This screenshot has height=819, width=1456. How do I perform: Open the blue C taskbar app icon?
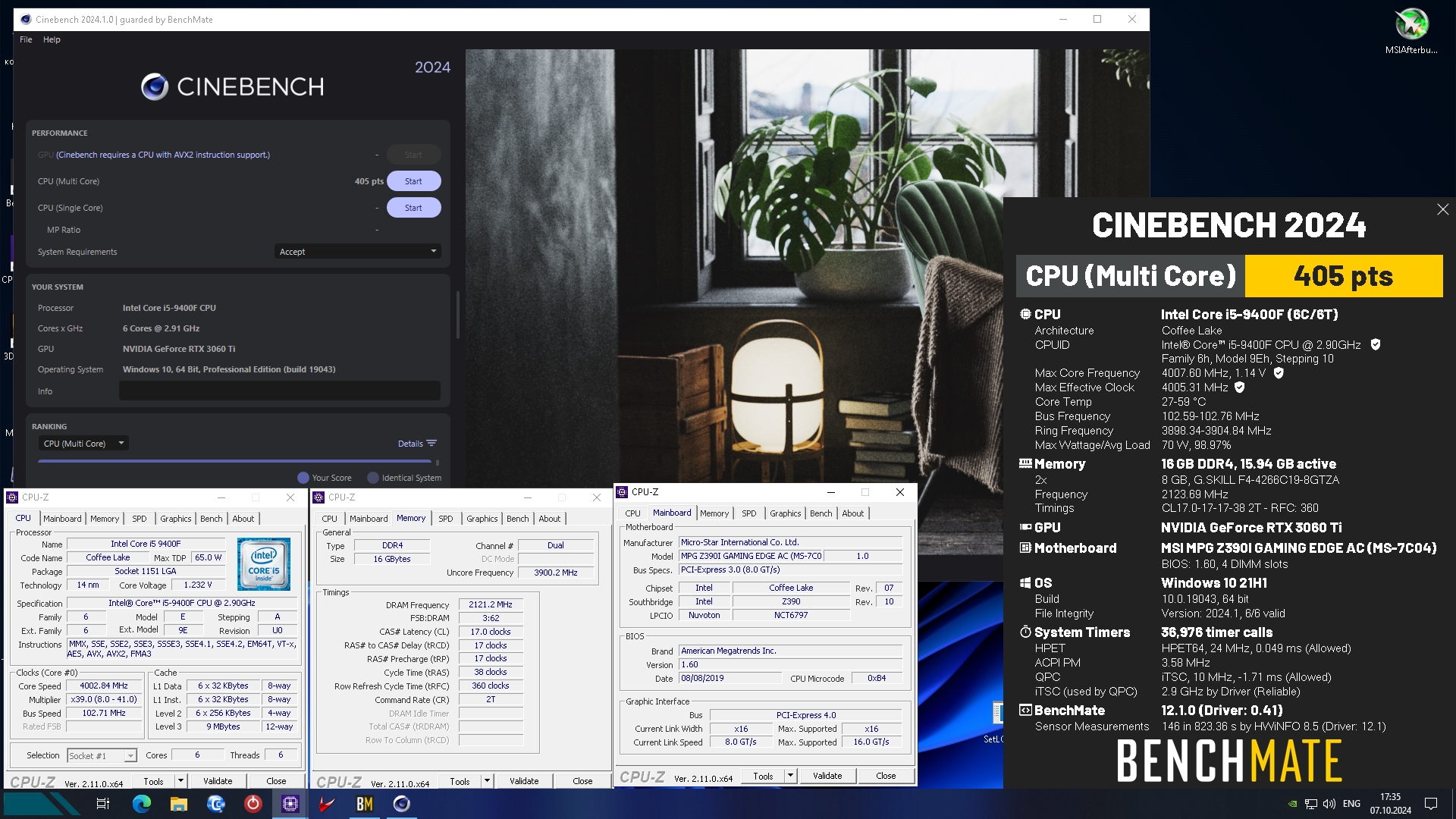coord(216,804)
